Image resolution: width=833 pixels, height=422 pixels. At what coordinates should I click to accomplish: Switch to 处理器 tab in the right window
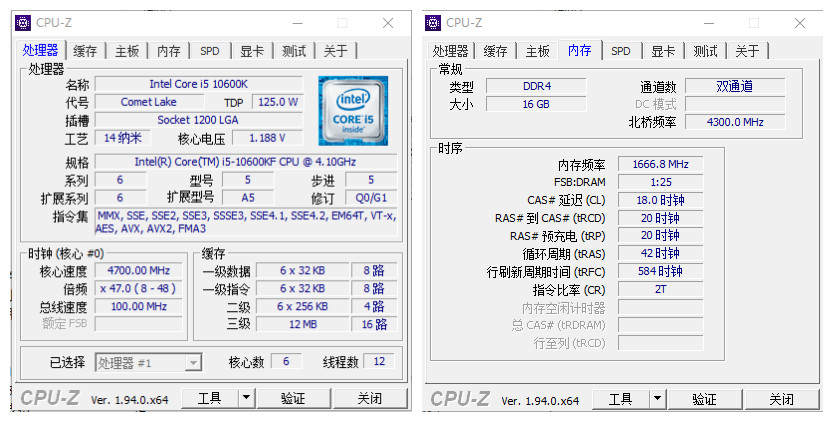pos(450,51)
